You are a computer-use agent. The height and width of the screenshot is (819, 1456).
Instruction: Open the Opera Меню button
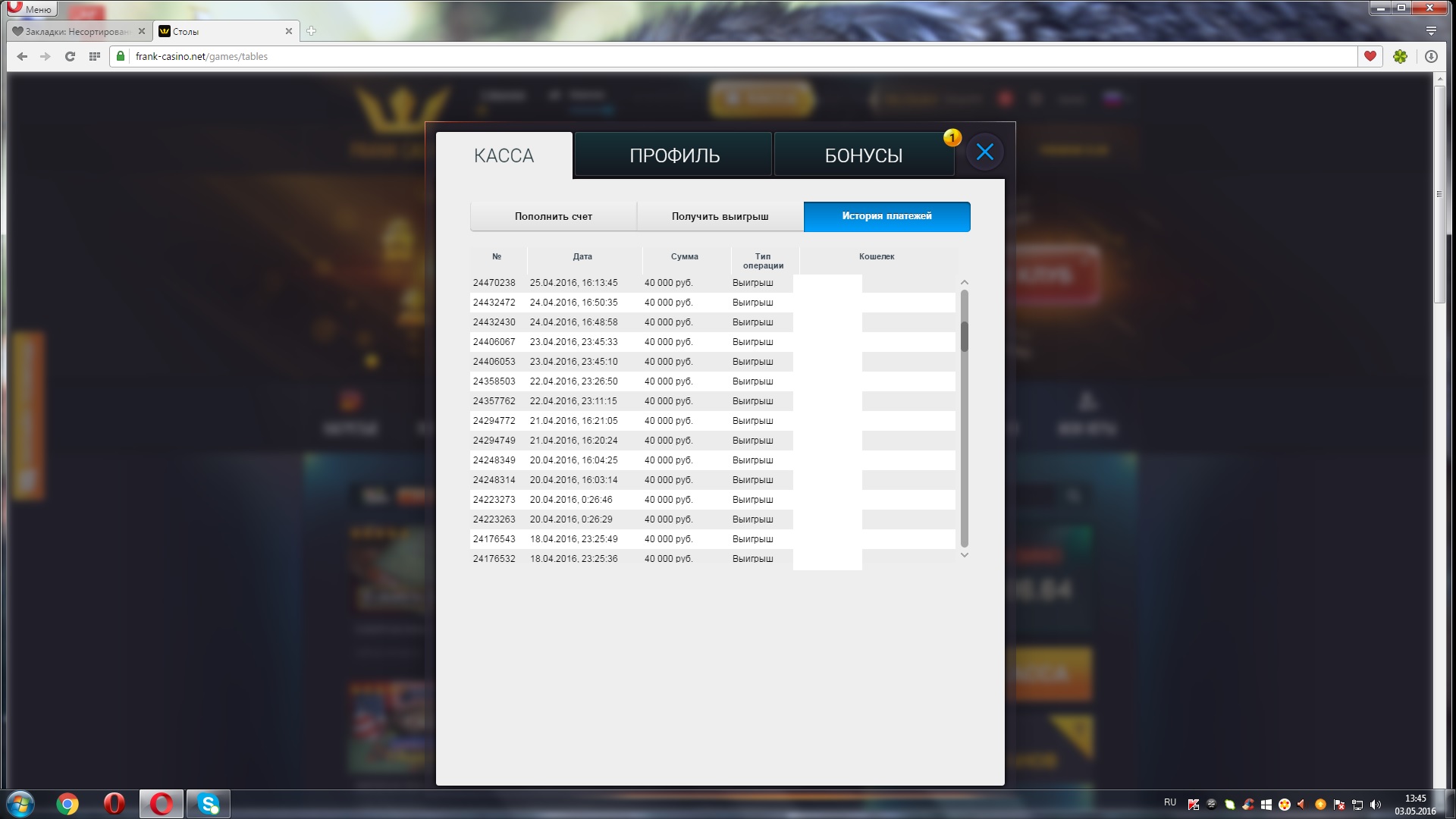[32, 9]
